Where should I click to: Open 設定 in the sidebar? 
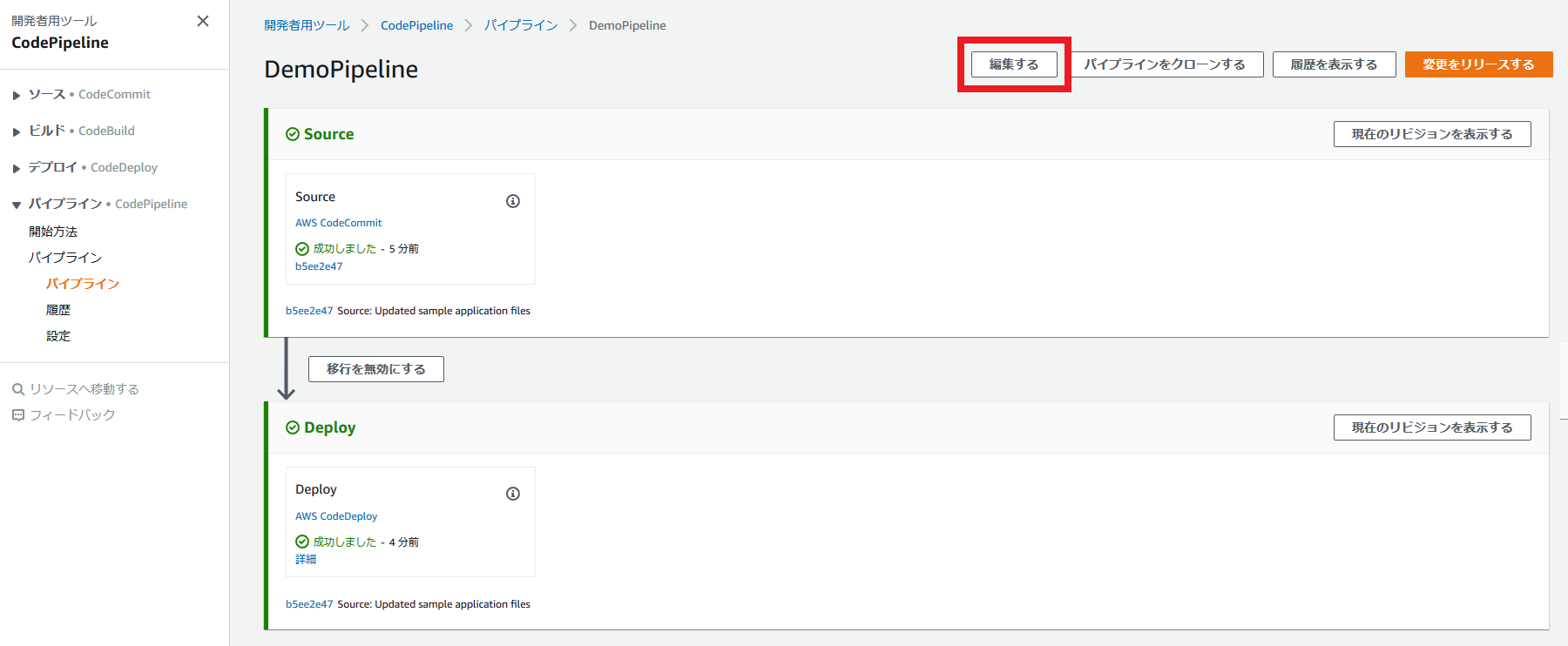tap(58, 336)
